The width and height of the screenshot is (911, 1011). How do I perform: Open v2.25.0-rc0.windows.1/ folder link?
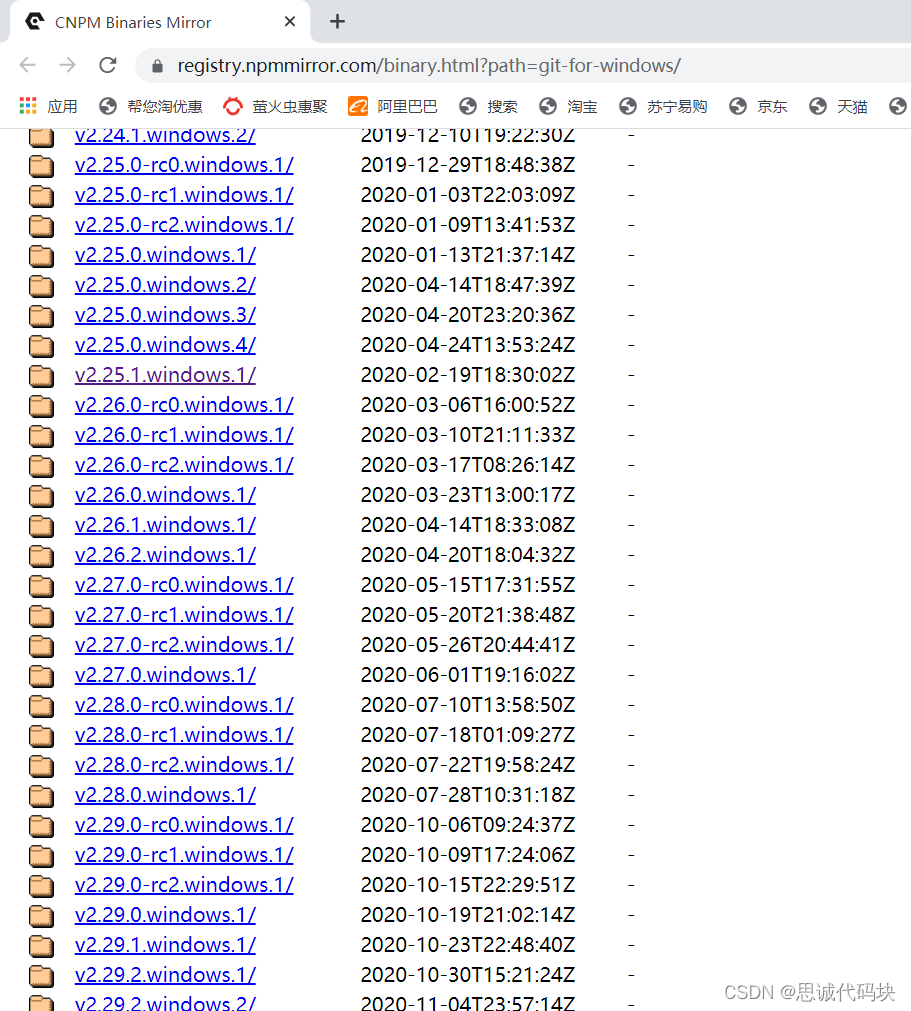click(184, 165)
